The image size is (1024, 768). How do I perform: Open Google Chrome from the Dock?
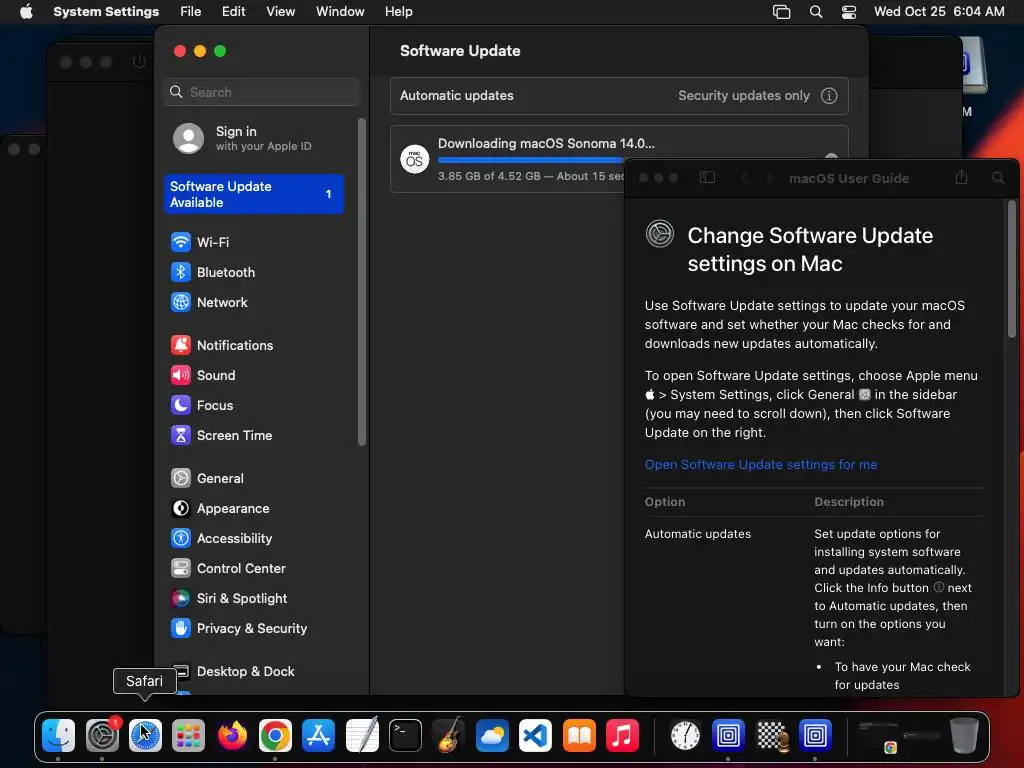coord(275,735)
